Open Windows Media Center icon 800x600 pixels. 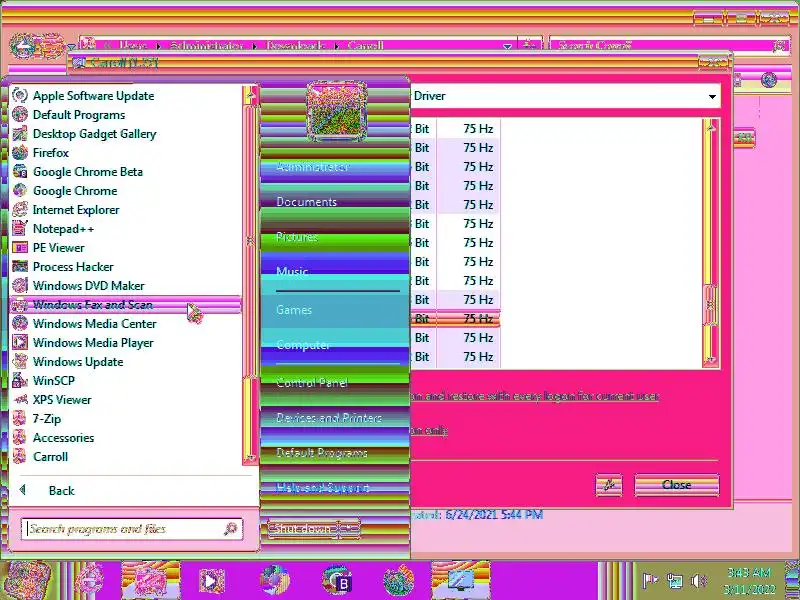pos(20,323)
